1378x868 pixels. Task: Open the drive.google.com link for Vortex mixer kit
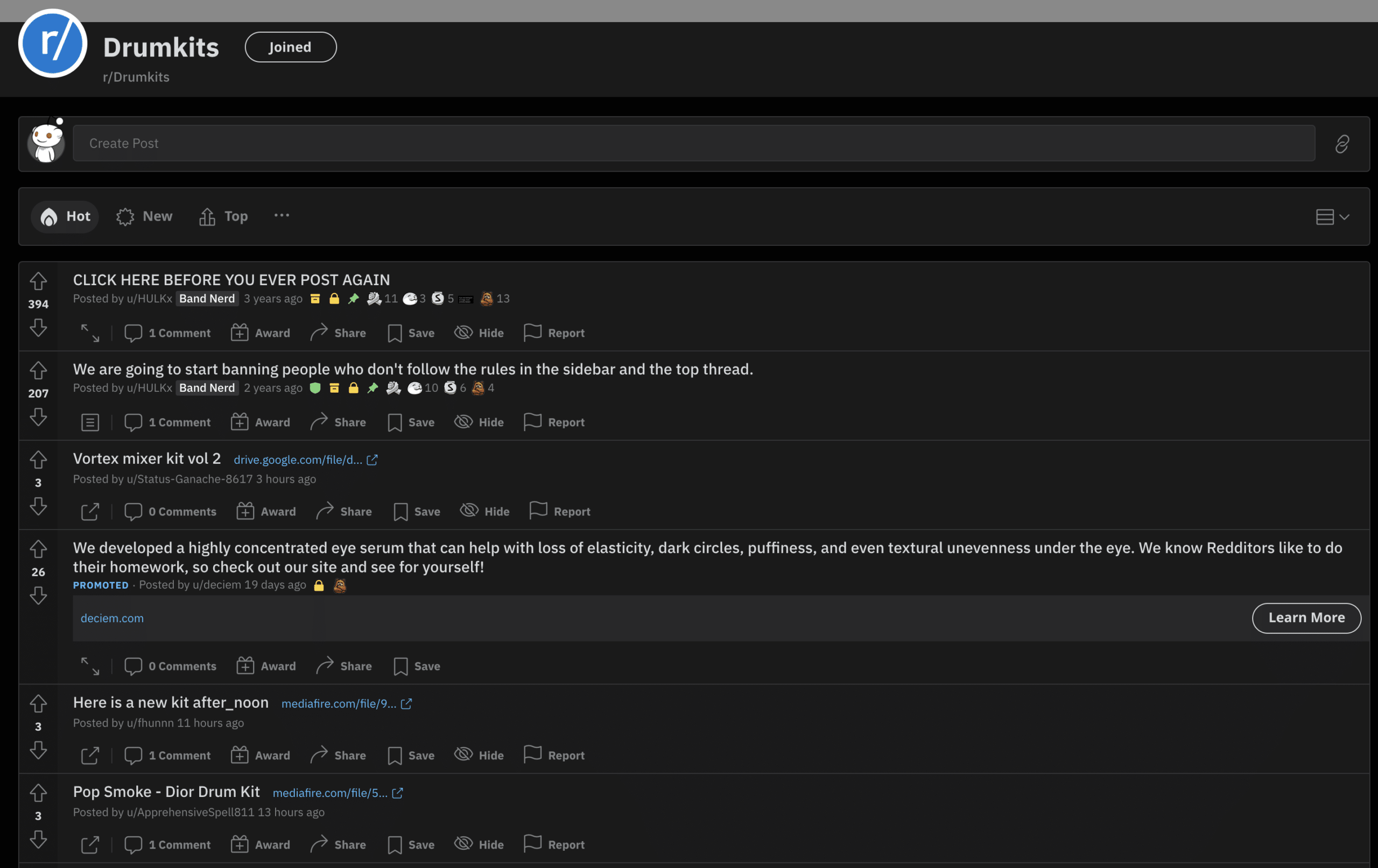coord(306,460)
